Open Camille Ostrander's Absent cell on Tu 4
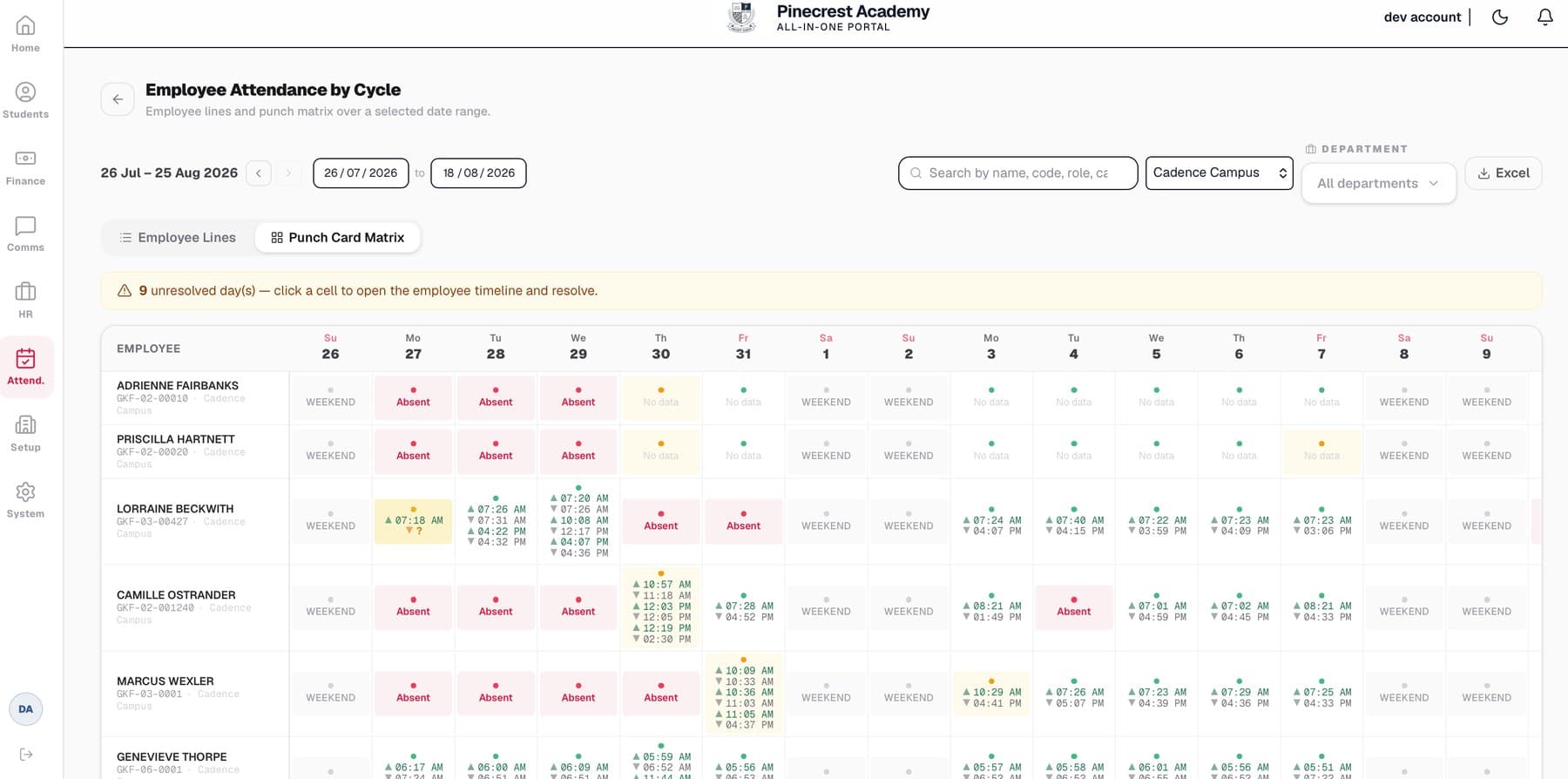The height and width of the screenshot is (779, 1568). 1073,606
